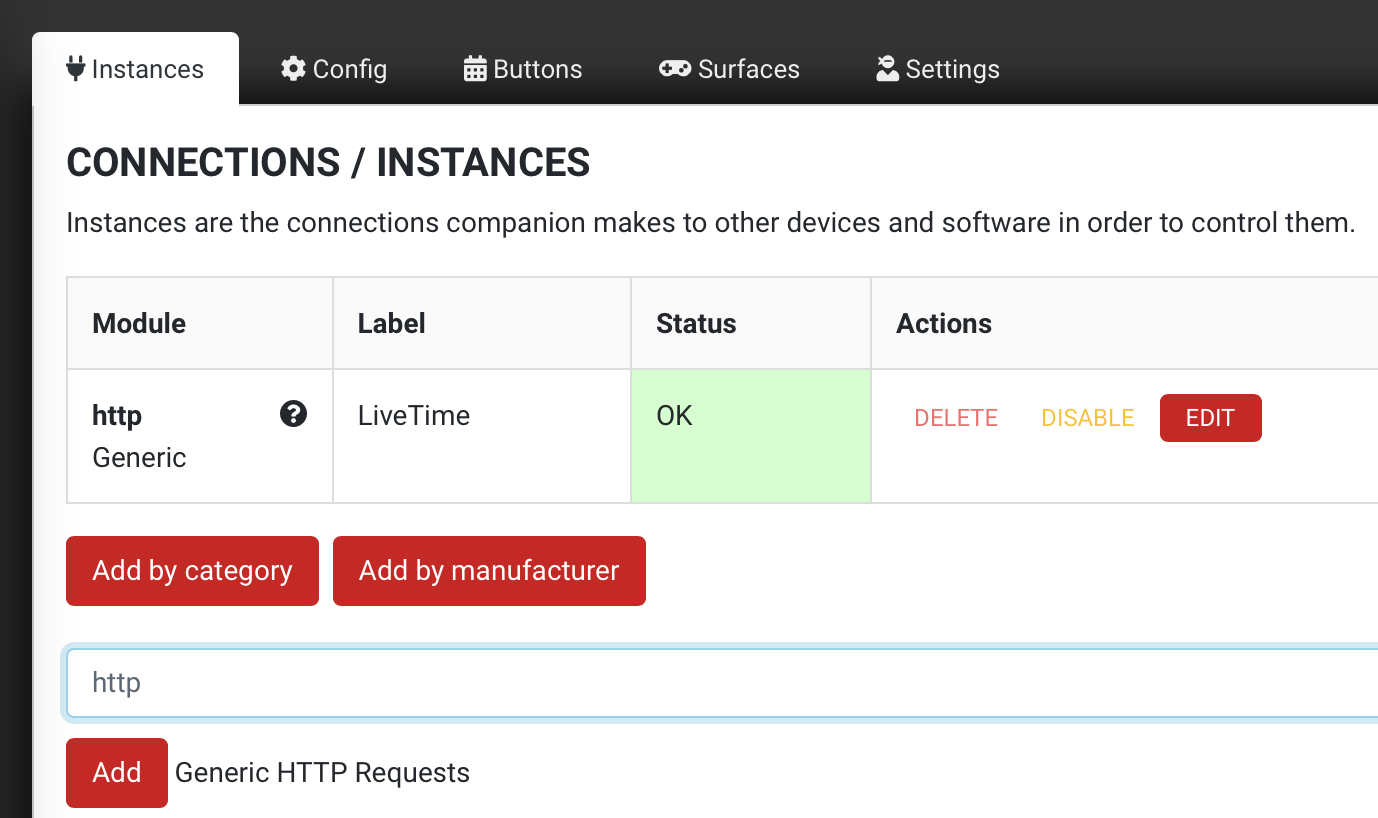Add Generic HTTP Requests module
Viewport: 1378px width, 818px height.
click(117, 772)
